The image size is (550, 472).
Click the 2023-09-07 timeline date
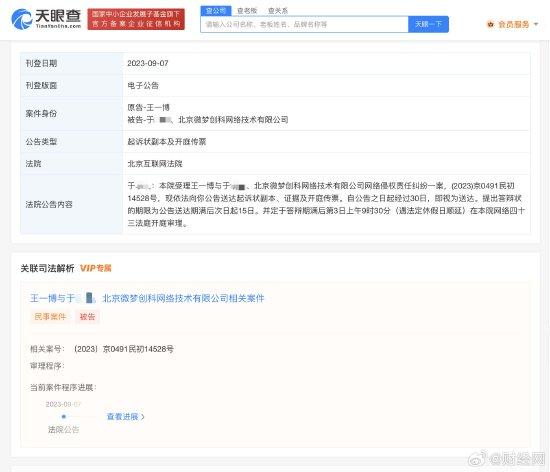[x=63, y=404]
